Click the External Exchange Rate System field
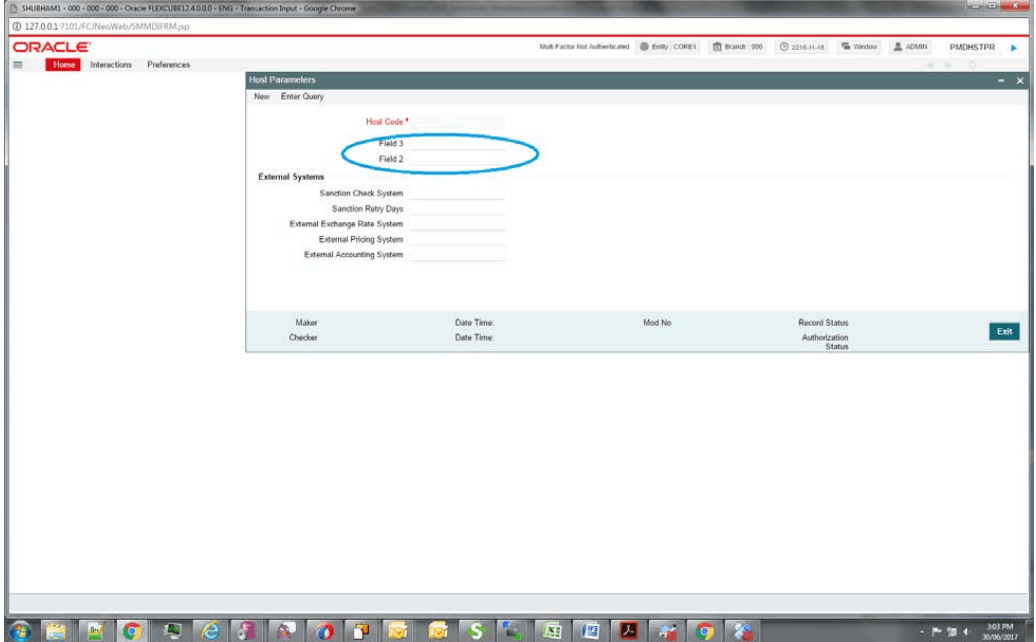Viewport: 1036px width, 642px height. coord(457,224)
